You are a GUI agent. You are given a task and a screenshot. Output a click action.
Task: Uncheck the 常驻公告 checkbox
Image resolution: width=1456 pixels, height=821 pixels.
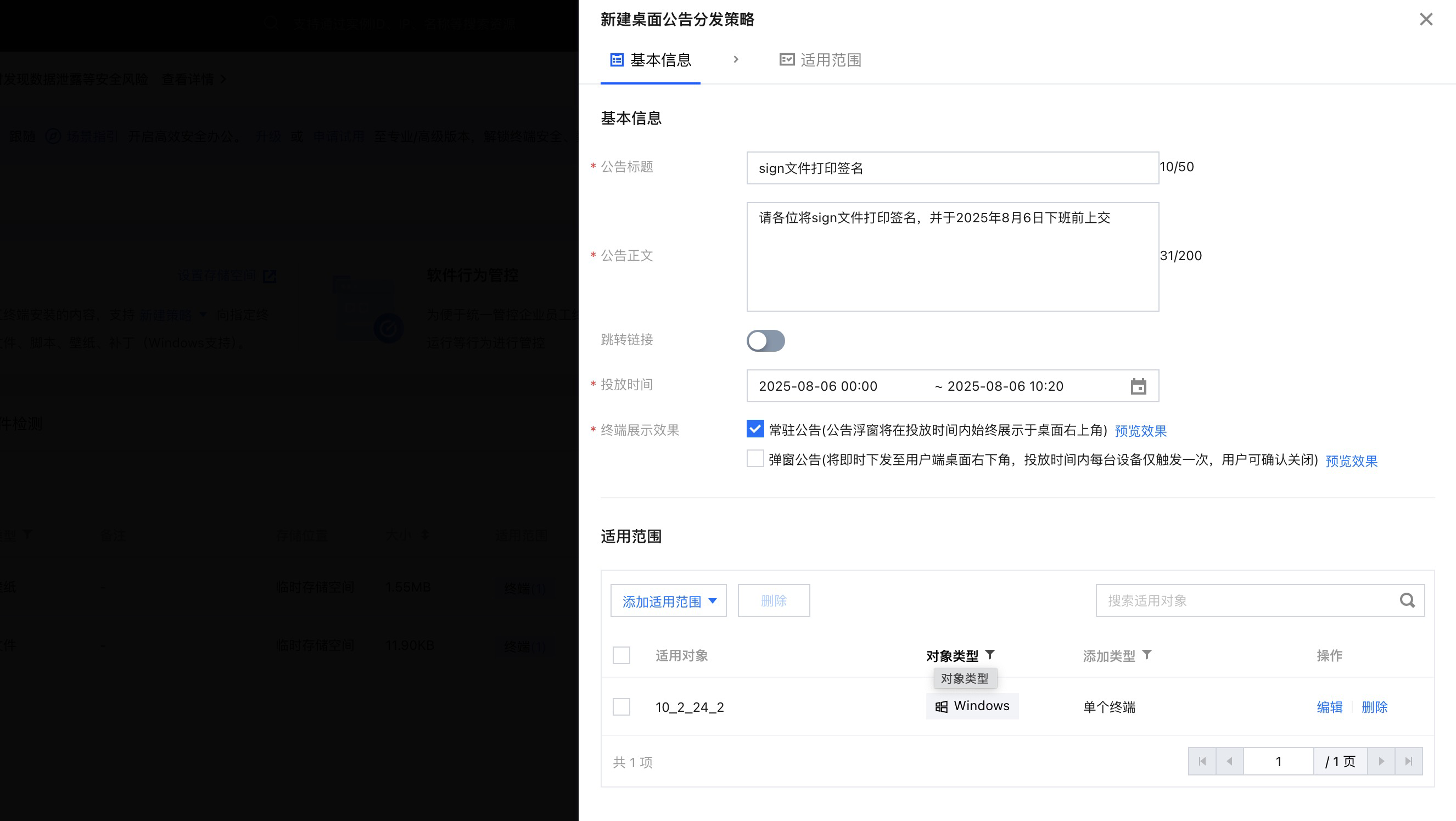click(x=755, y=429)
